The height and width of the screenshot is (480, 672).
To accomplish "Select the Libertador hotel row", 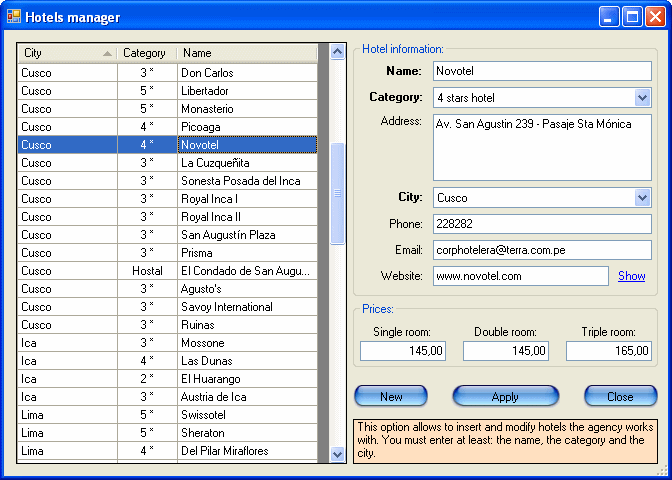I will pos(168,91).
